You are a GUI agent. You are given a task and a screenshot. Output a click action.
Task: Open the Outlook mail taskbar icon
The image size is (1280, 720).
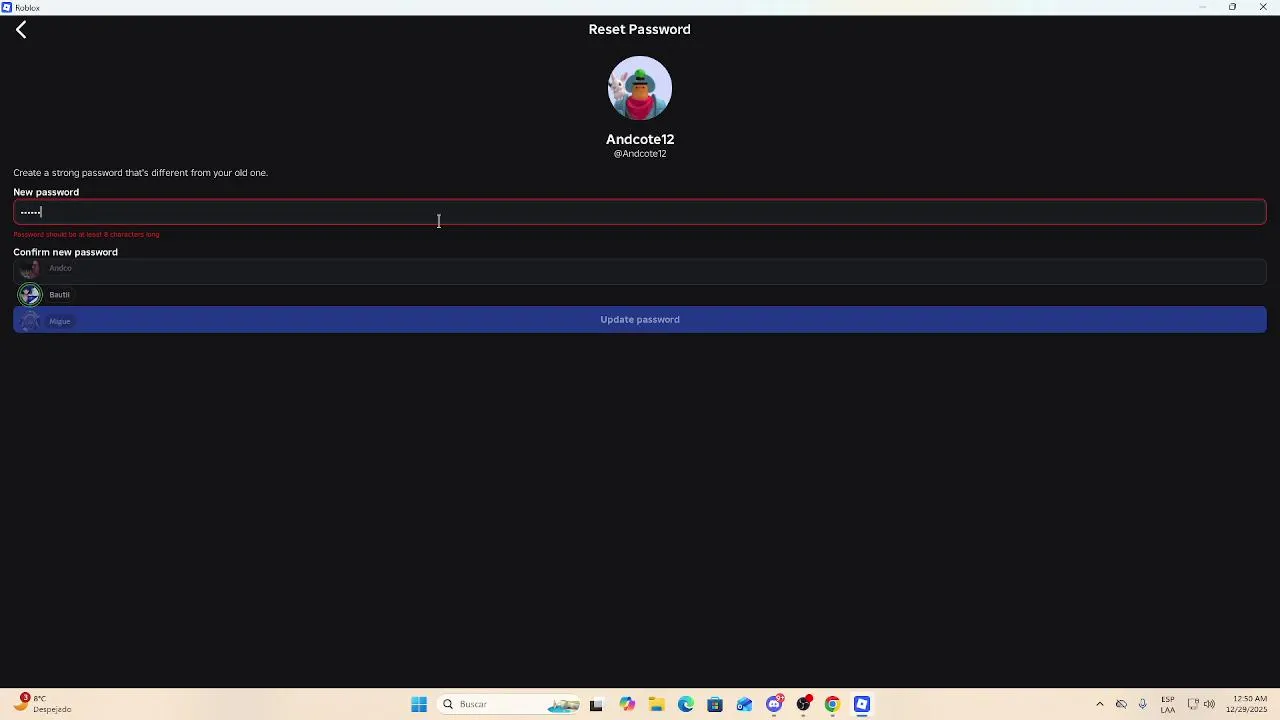click(744, 705)
